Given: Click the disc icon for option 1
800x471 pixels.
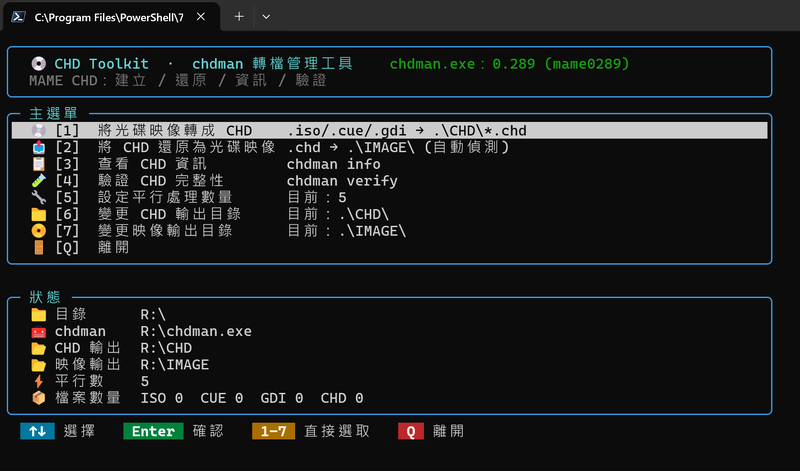Looking at the screenshot, I should [x=38, y=131].
